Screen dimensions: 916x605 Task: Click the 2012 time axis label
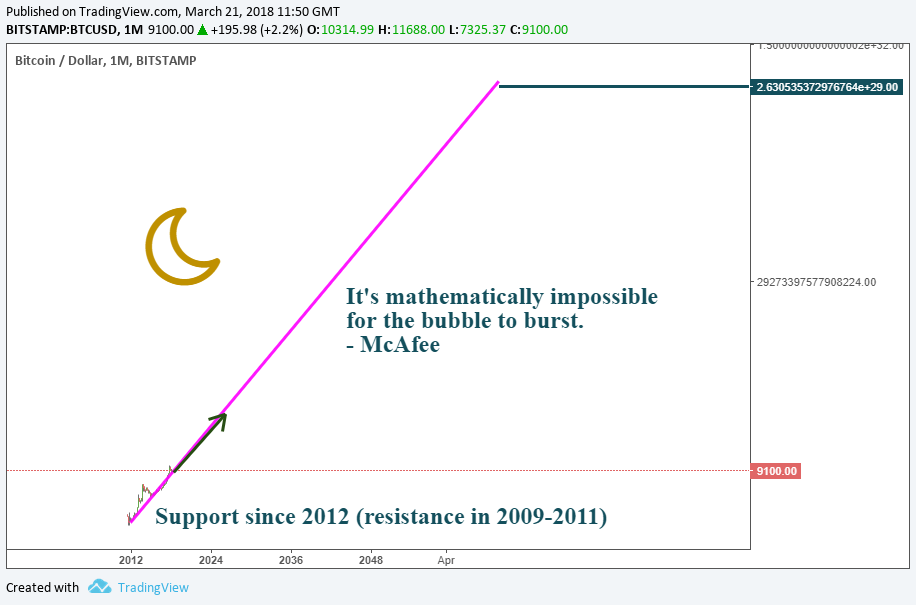[x=131, y=560]
